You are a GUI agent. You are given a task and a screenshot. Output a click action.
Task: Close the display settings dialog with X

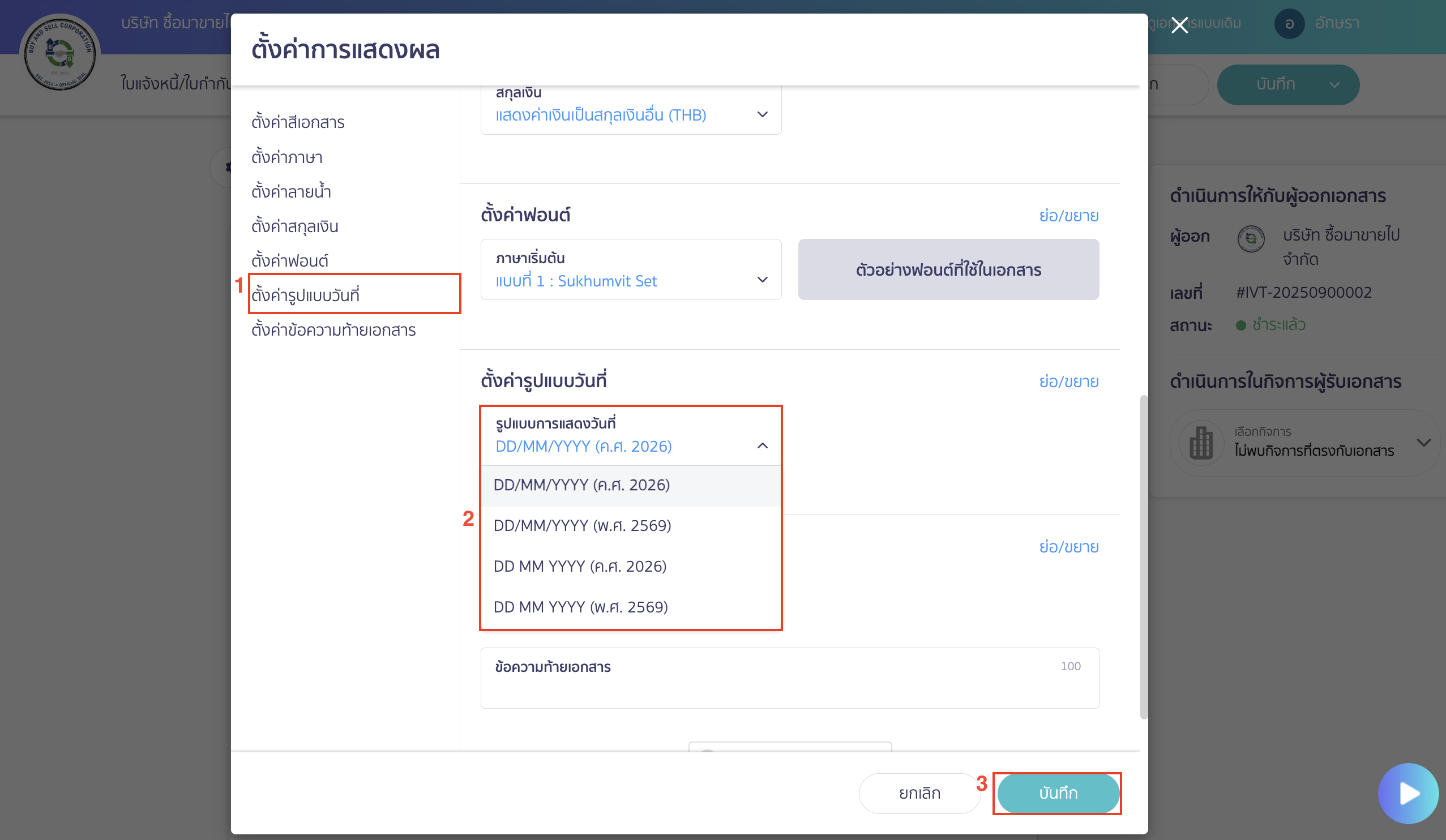1179,25
